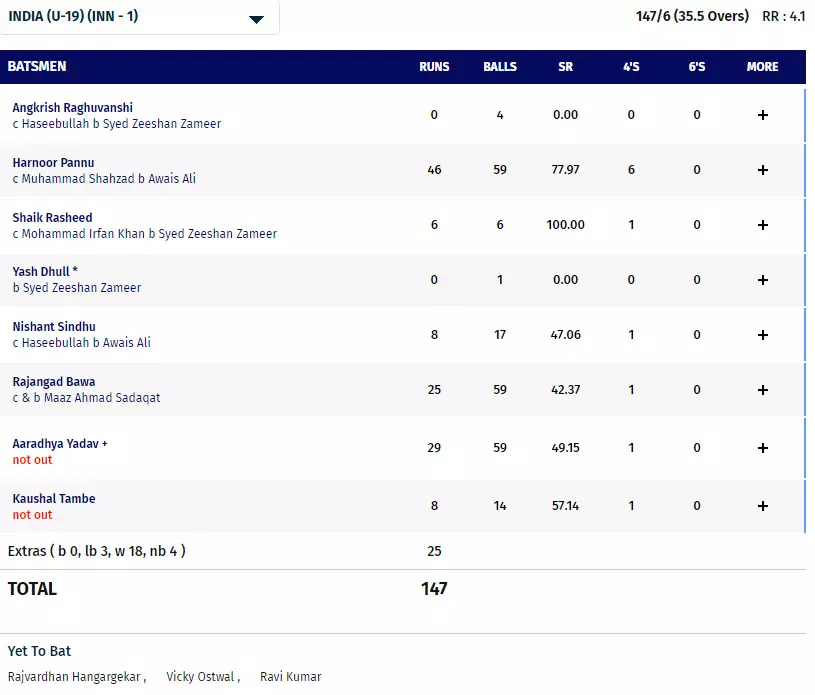Open the India (U-19) innings dropdown
Viewport: 815px width, 695px height.
138,18
